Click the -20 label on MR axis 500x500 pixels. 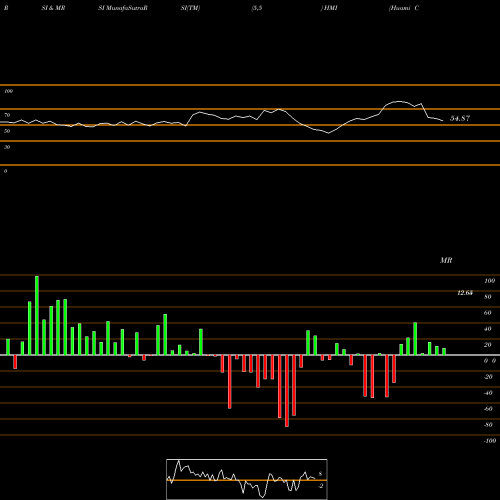(488, 377)
